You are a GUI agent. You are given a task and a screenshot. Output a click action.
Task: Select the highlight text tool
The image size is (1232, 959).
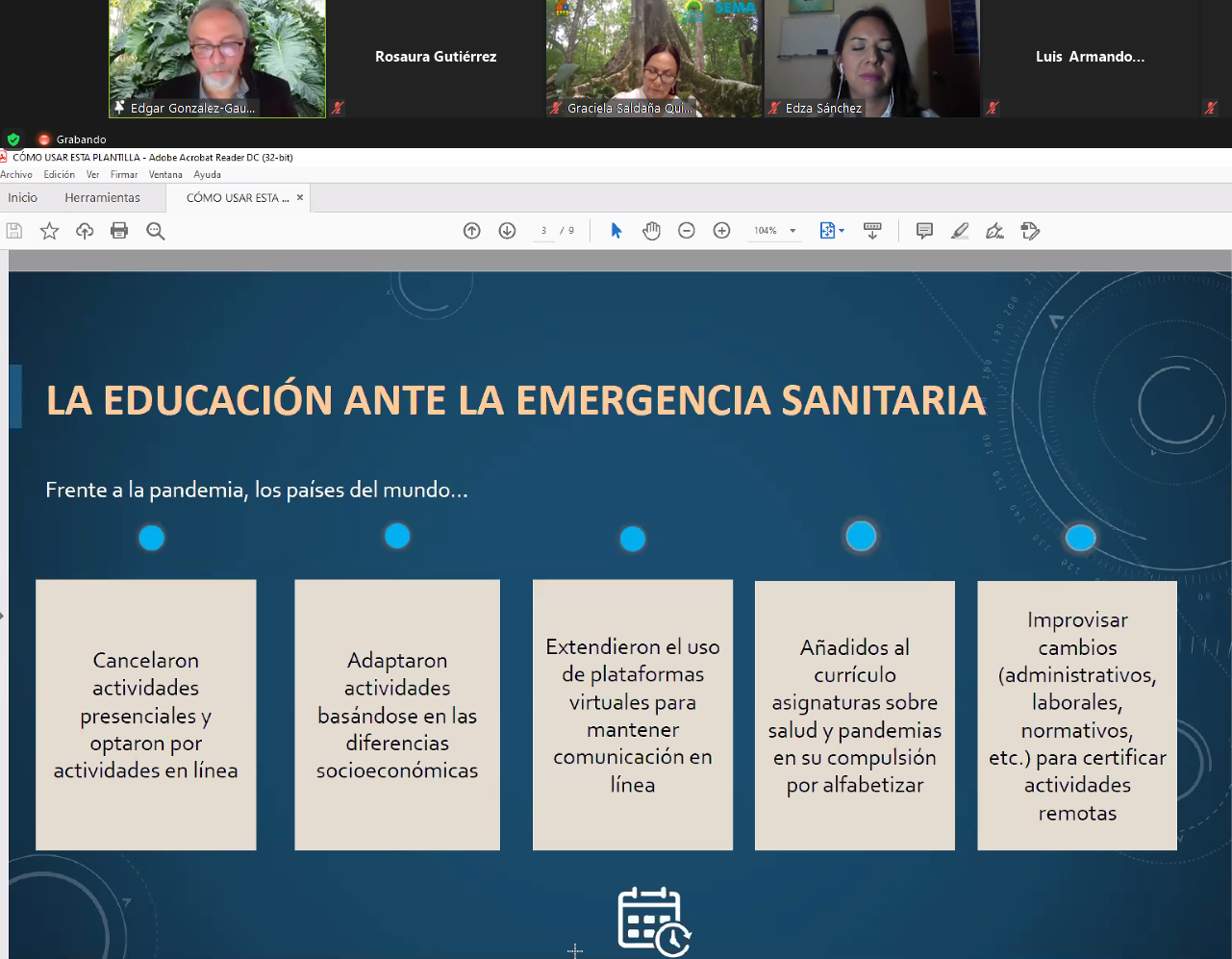(x=960, y=231)
